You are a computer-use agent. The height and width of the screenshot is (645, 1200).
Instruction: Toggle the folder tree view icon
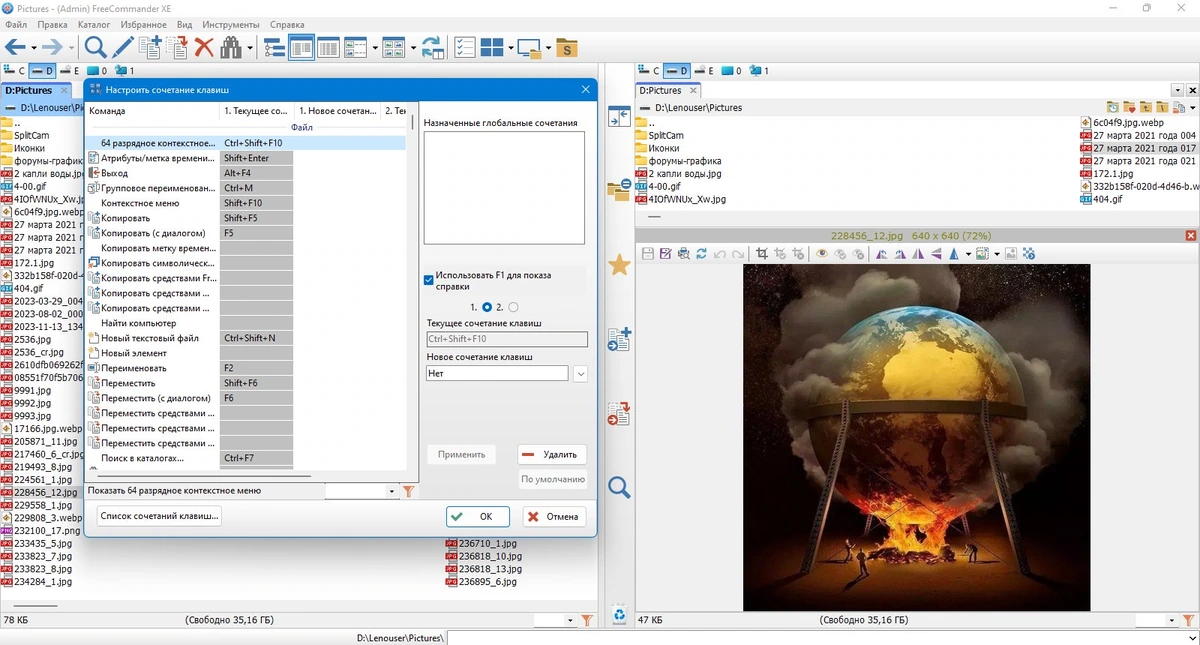click(274, 47)
